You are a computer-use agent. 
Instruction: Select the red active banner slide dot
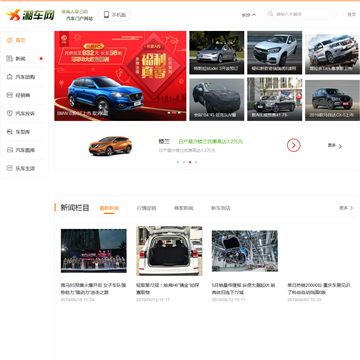(174, 113)
